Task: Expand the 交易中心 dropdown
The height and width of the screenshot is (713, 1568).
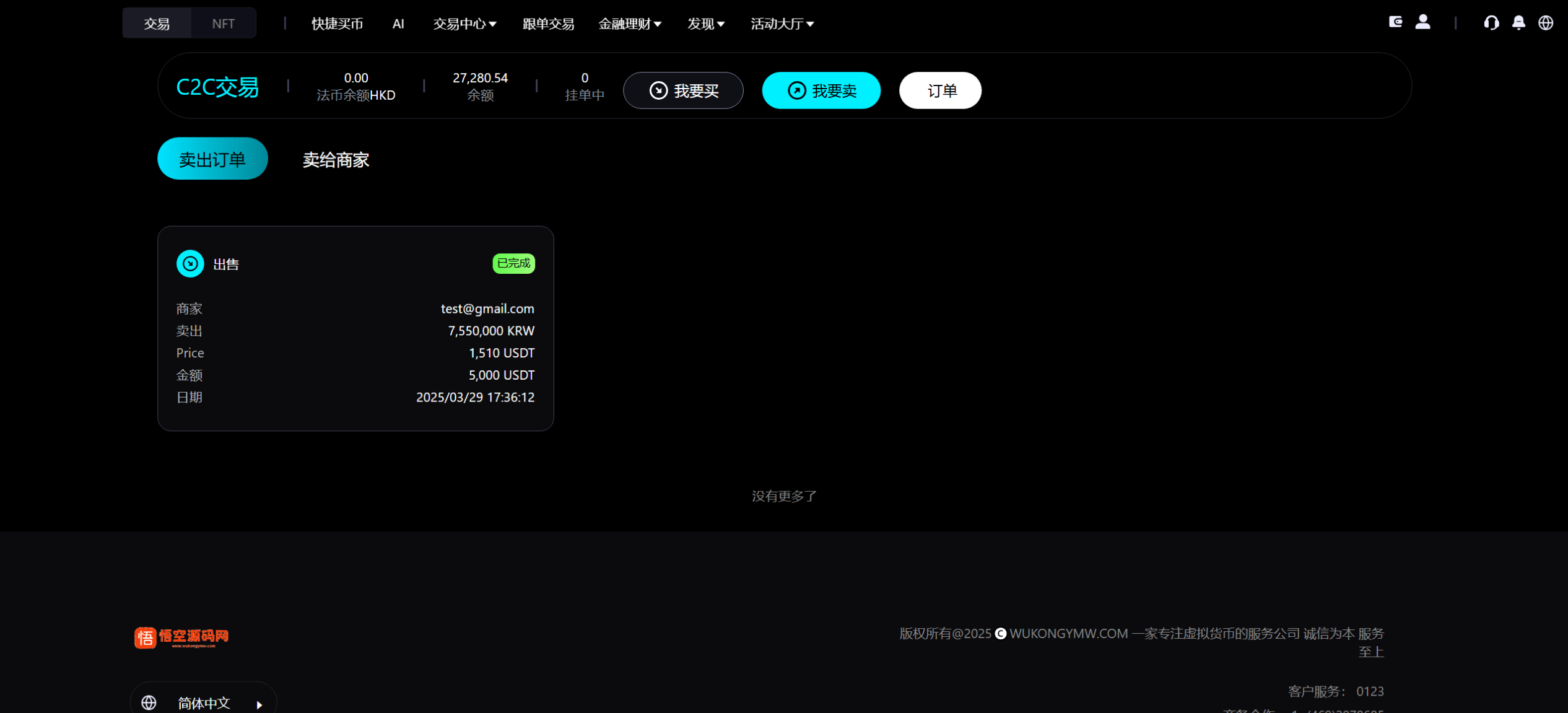Action: click(x=464, y=24)
